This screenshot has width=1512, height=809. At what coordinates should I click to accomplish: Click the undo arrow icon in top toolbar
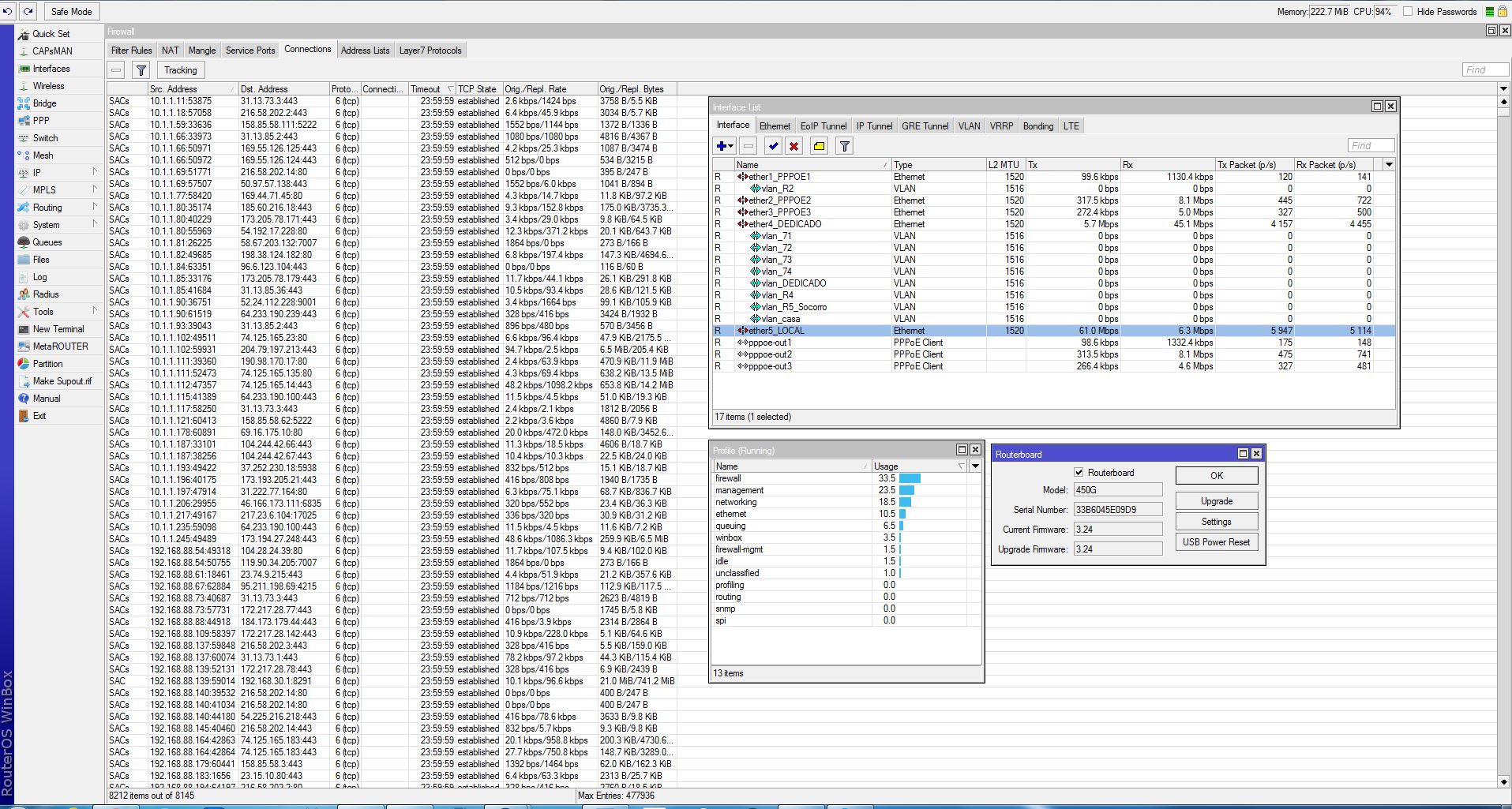[x=8, y=11]
